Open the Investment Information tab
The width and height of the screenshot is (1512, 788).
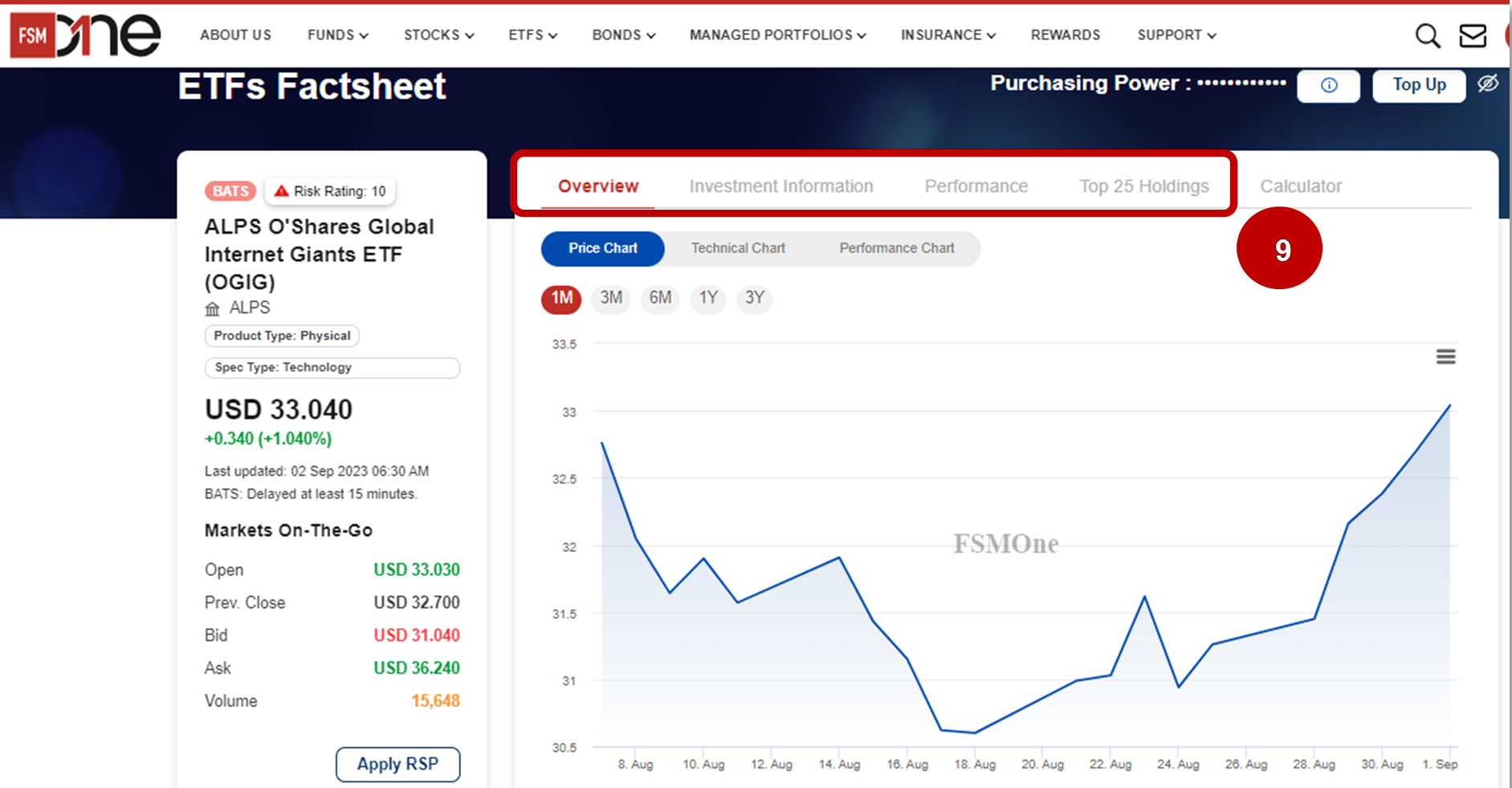point(780,186)
